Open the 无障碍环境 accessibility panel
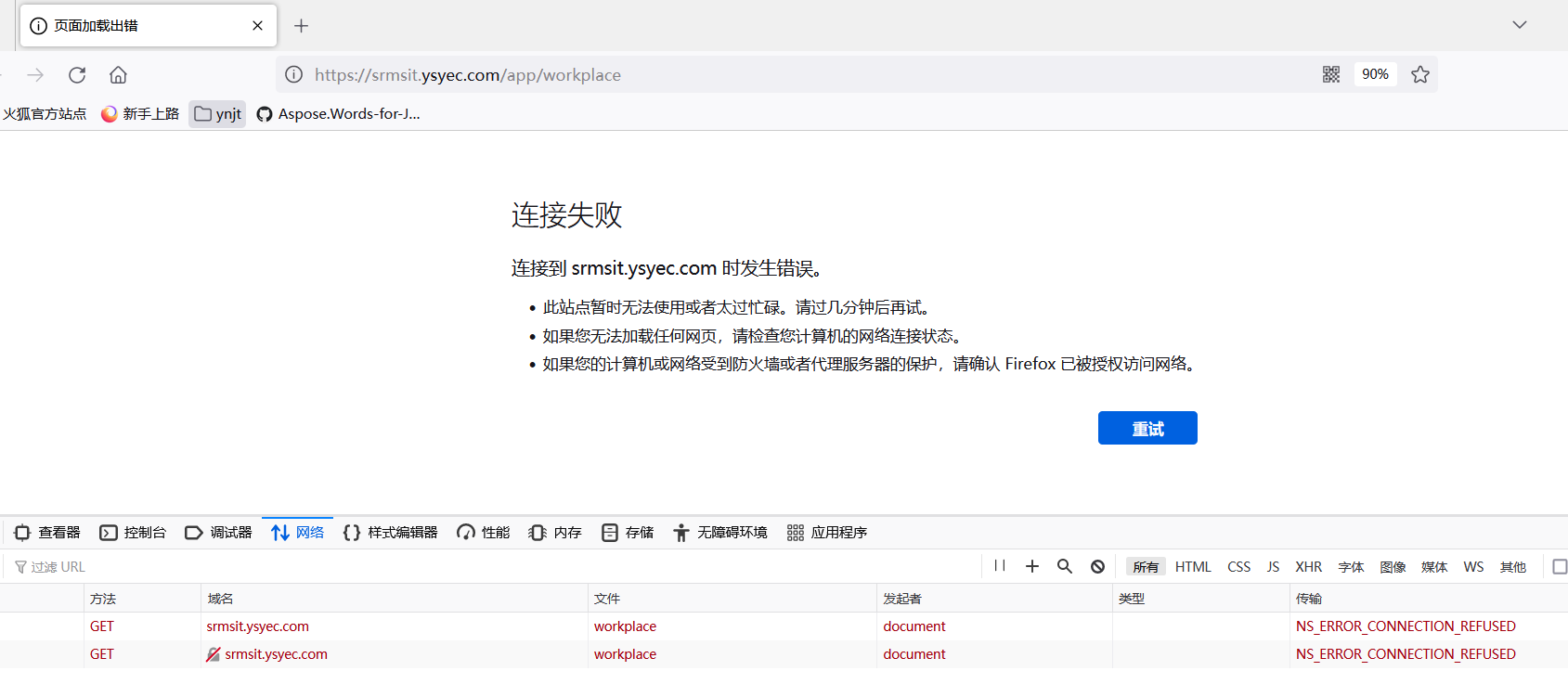 click(720, 533)
